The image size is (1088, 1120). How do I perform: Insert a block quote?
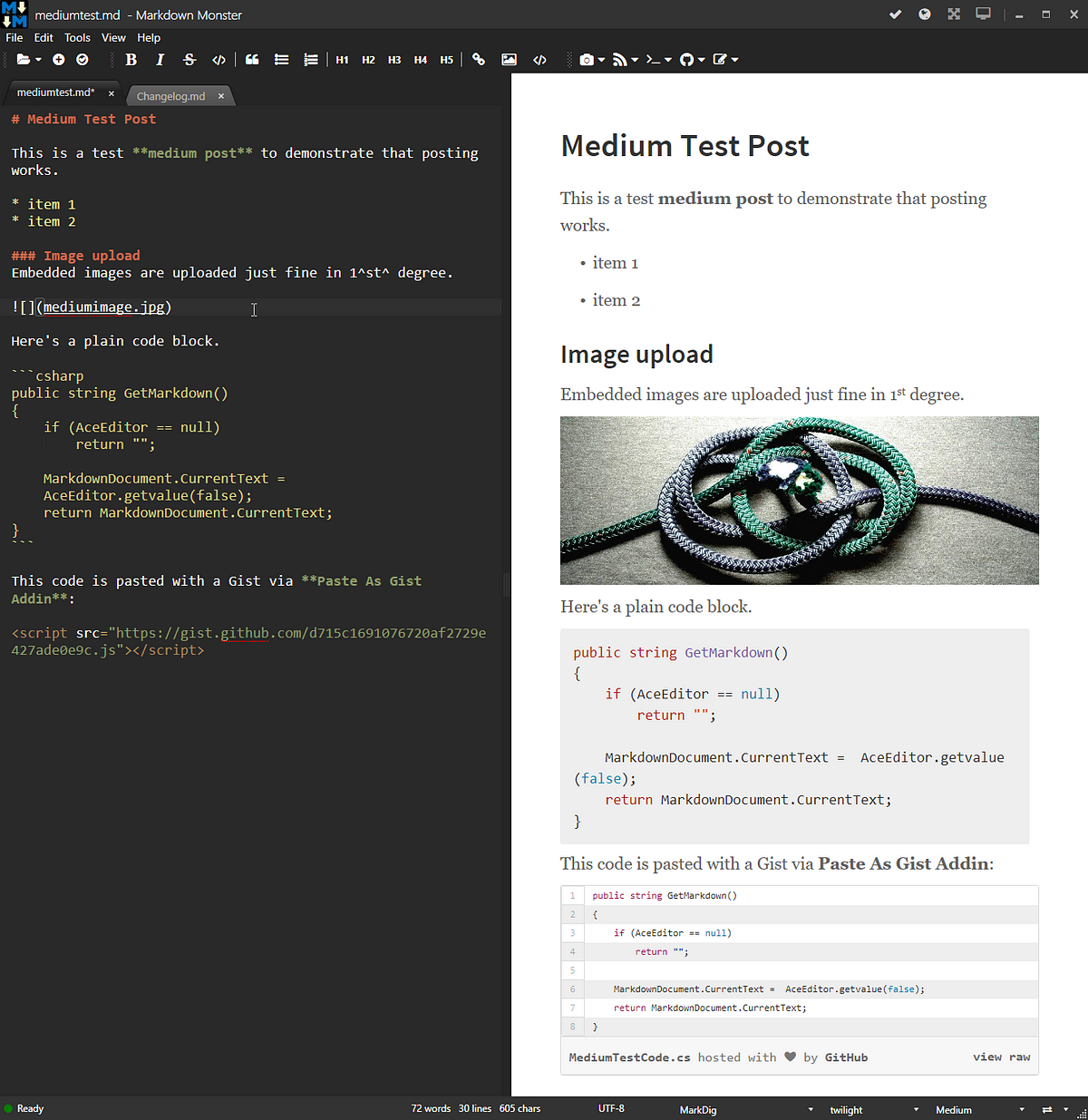[x=252, y=60]
